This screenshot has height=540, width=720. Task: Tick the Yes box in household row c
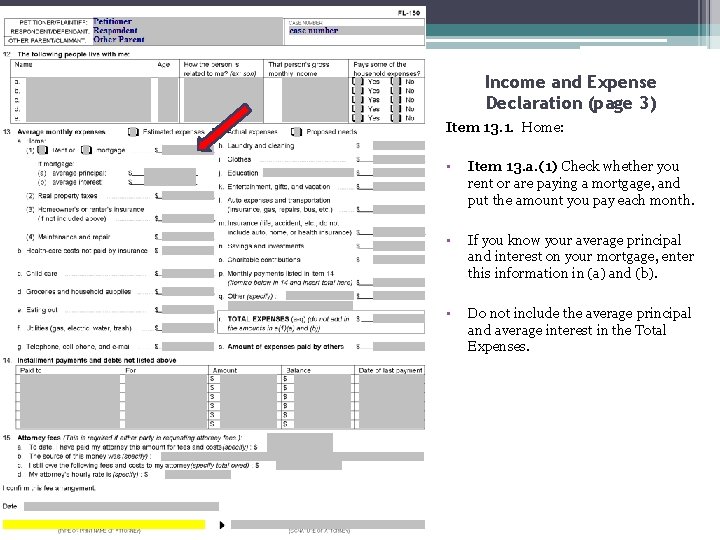coord(357,100)
